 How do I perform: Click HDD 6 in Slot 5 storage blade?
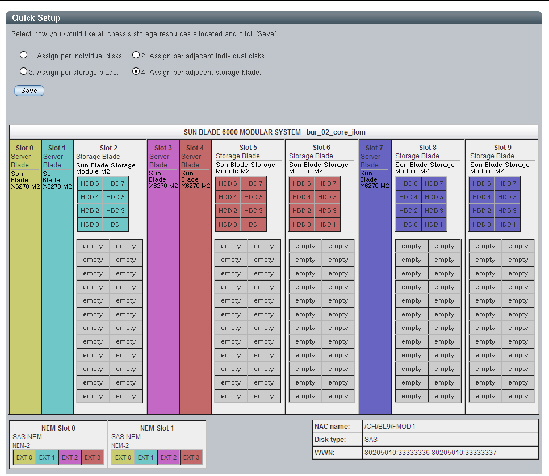[228, 183]
